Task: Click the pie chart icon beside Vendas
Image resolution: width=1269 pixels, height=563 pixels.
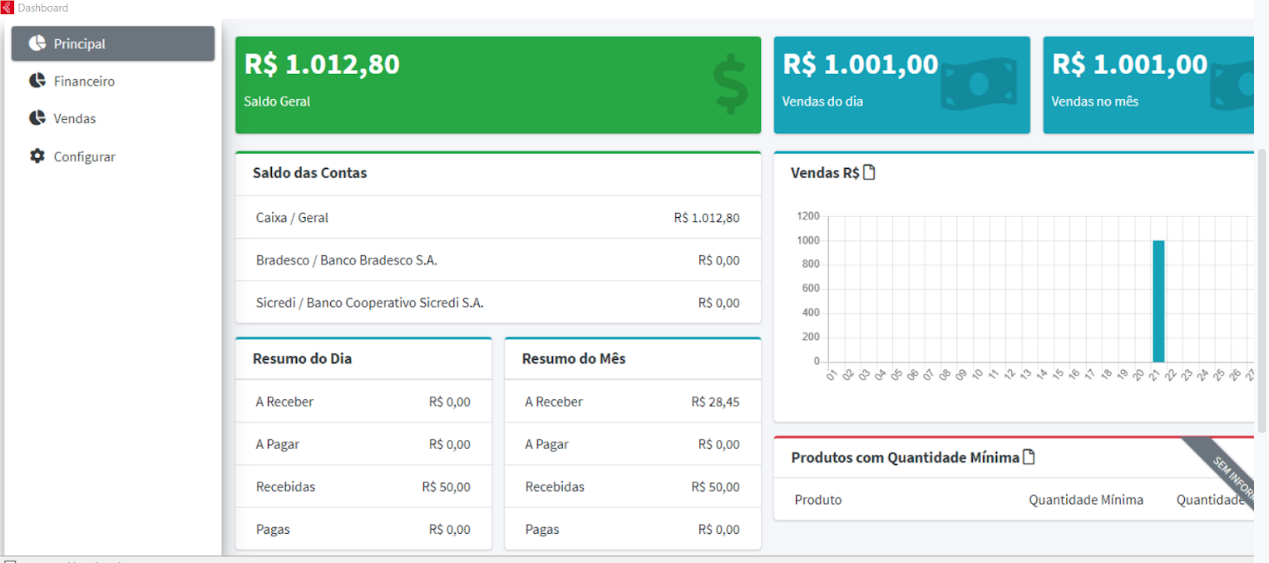Action: coord(37,118)
